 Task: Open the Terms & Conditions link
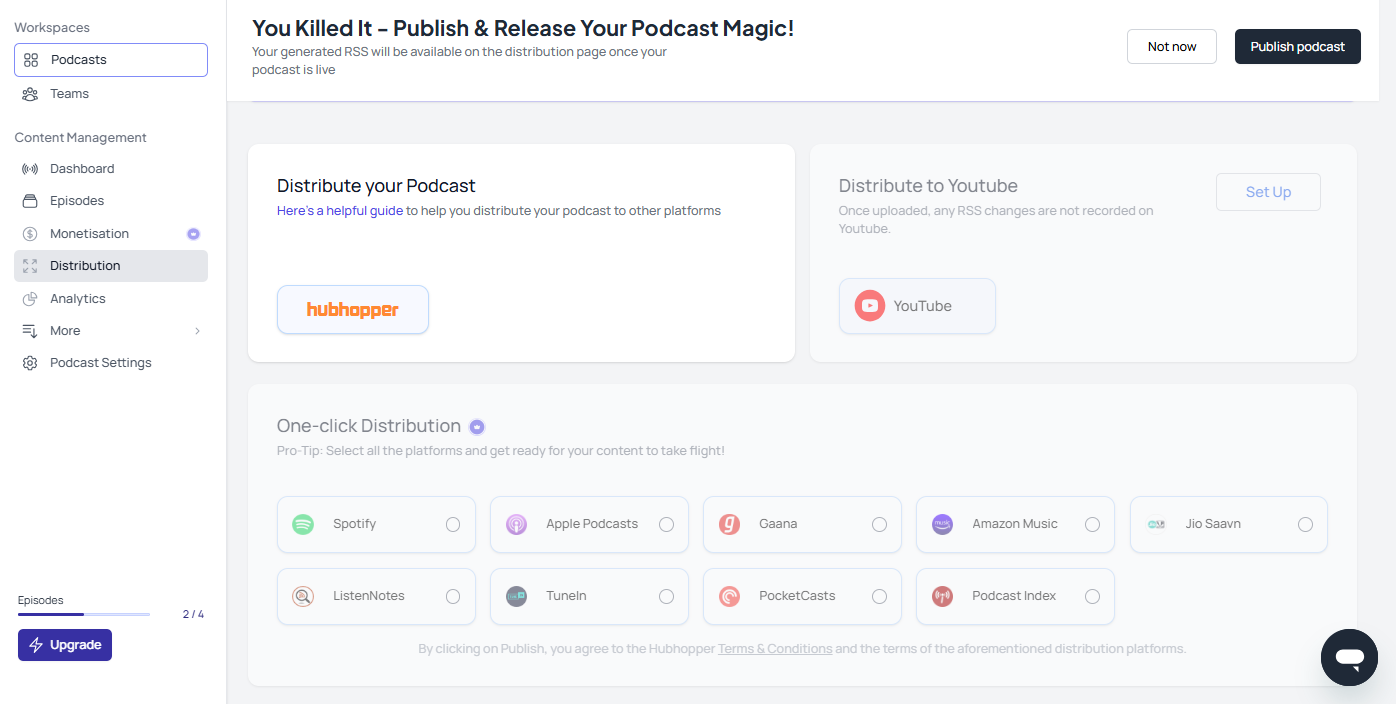coord(775,649)
